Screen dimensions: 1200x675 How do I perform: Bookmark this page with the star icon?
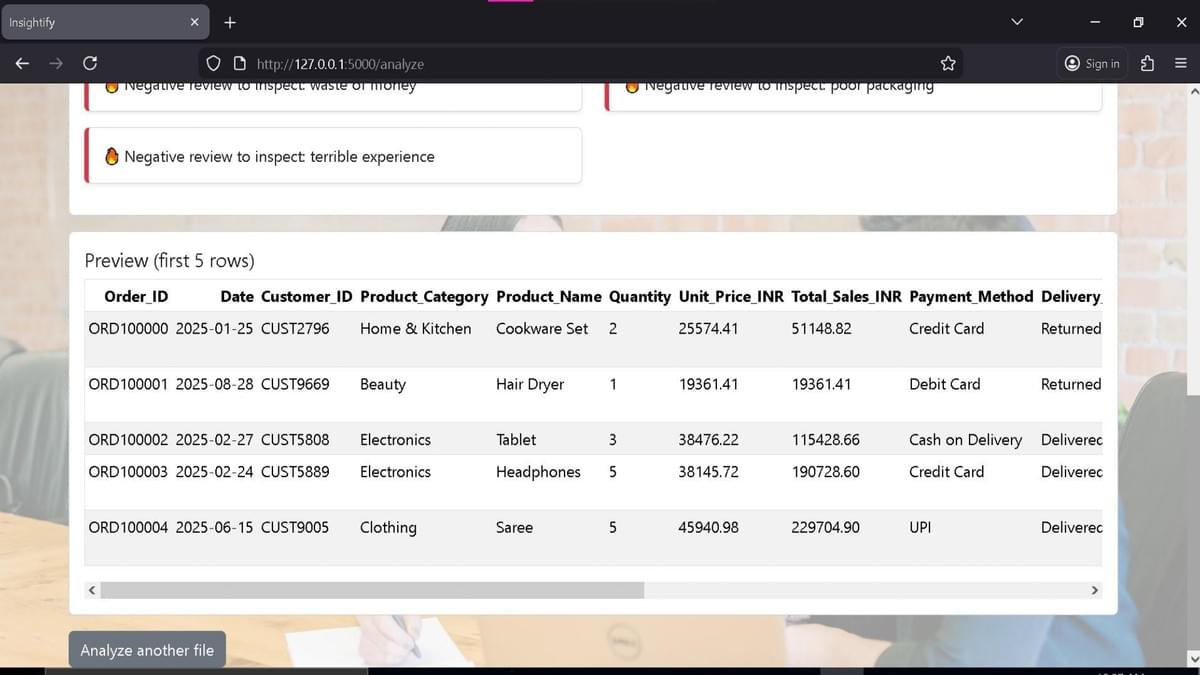[948, 63]
